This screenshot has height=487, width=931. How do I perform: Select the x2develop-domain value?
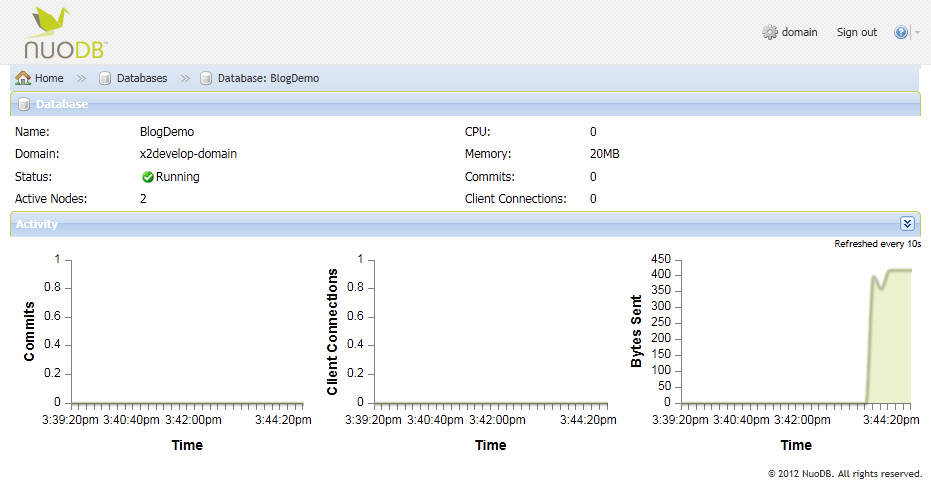click(x=188, y=154)
